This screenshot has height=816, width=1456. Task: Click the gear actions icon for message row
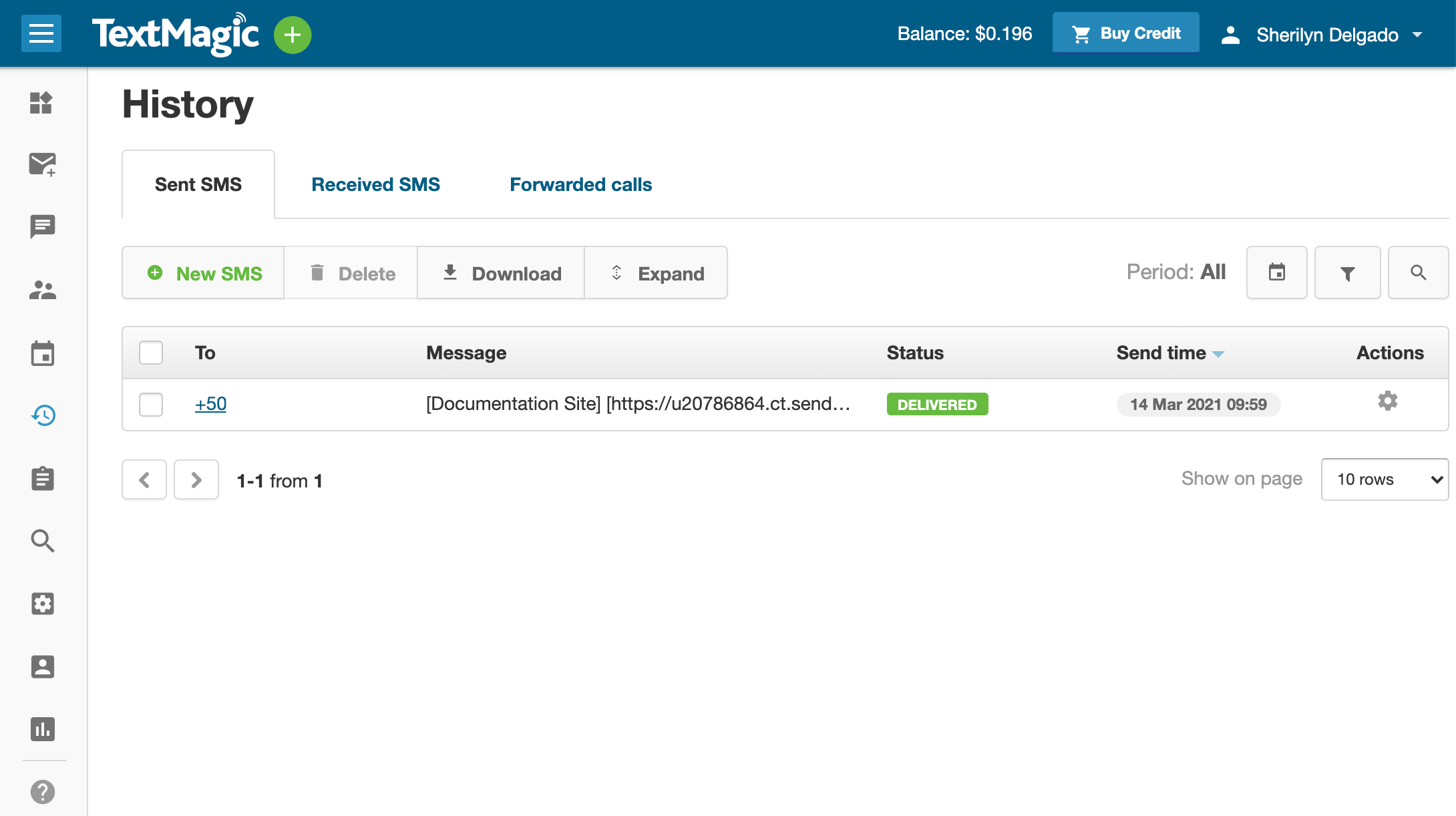point(1387,401)
